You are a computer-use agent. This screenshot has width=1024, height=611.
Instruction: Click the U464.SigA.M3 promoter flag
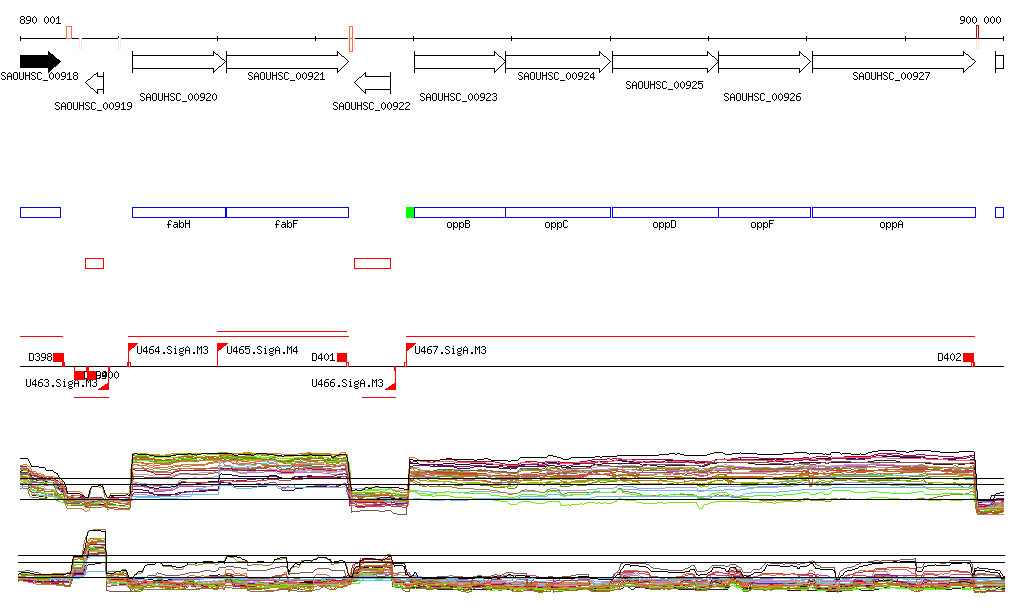pos(132,349)
